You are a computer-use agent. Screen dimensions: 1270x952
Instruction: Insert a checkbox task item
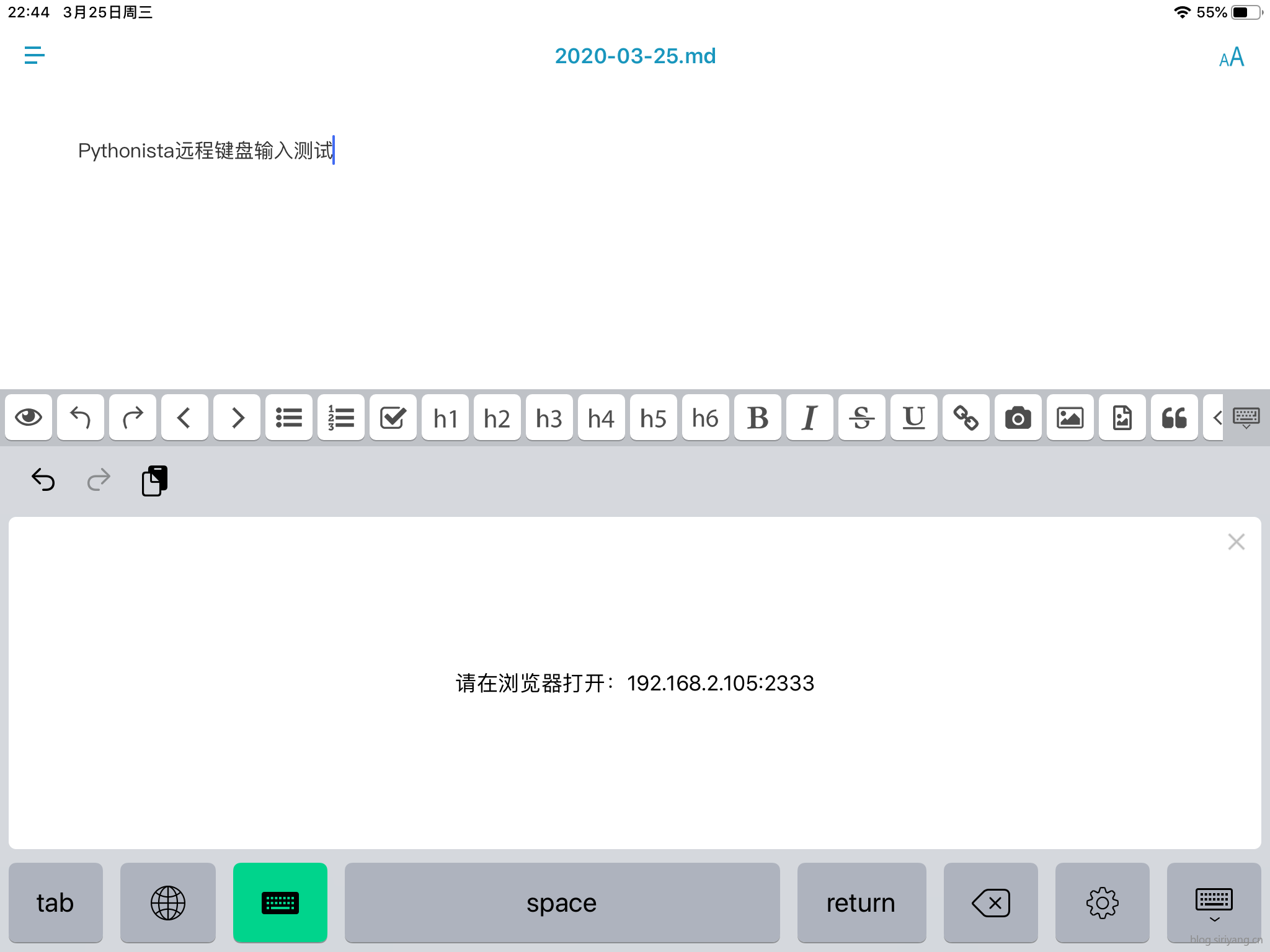[x=393, y=418]
